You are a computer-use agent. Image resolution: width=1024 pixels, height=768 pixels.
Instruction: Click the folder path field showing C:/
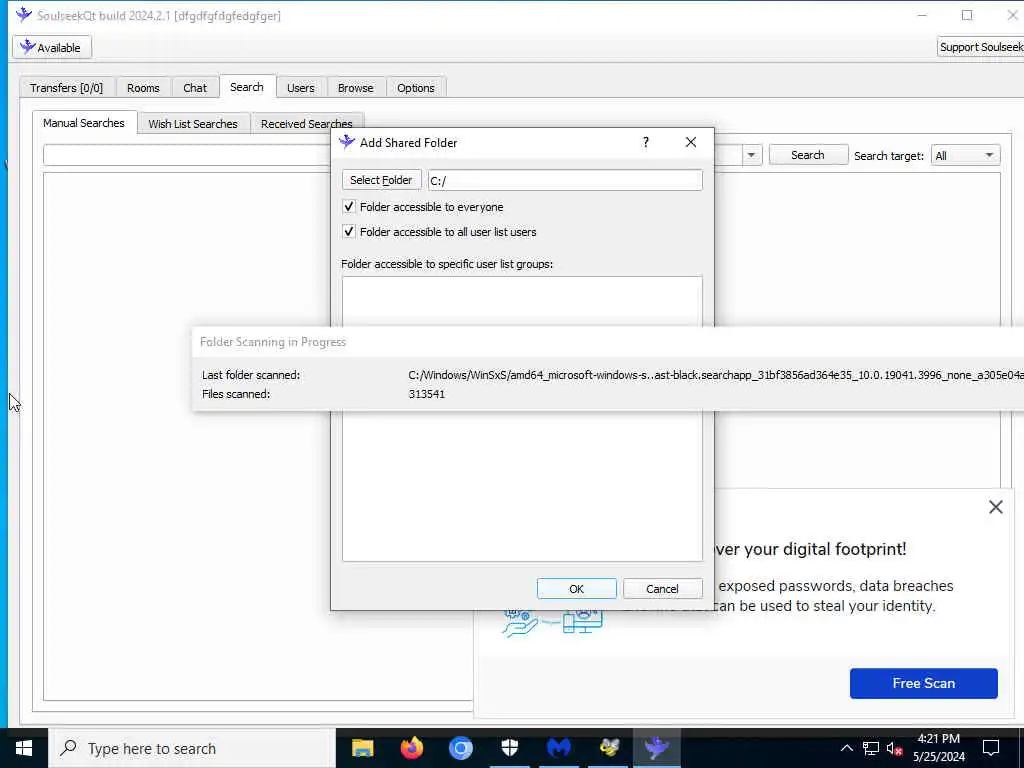point(565,180)
